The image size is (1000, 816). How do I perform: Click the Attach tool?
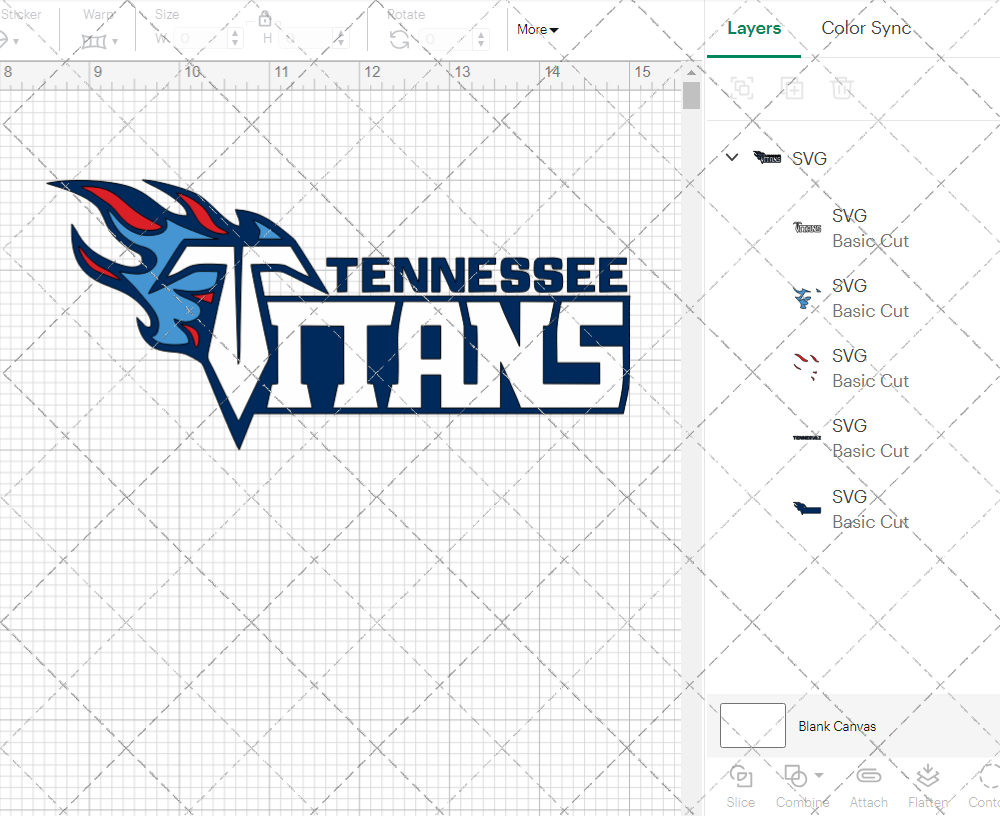click(x=868, y=787)
